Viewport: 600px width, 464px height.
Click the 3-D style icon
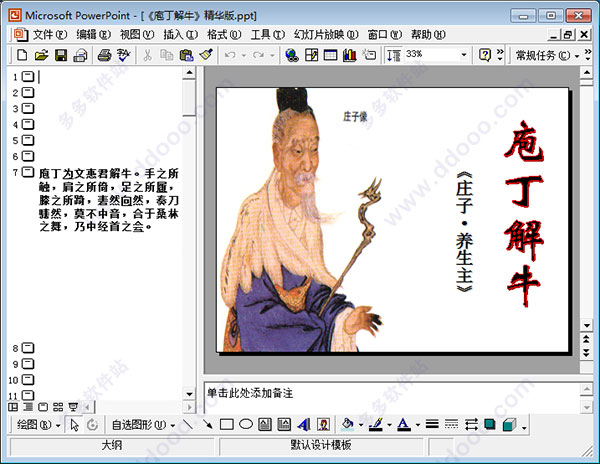point(509,424)
